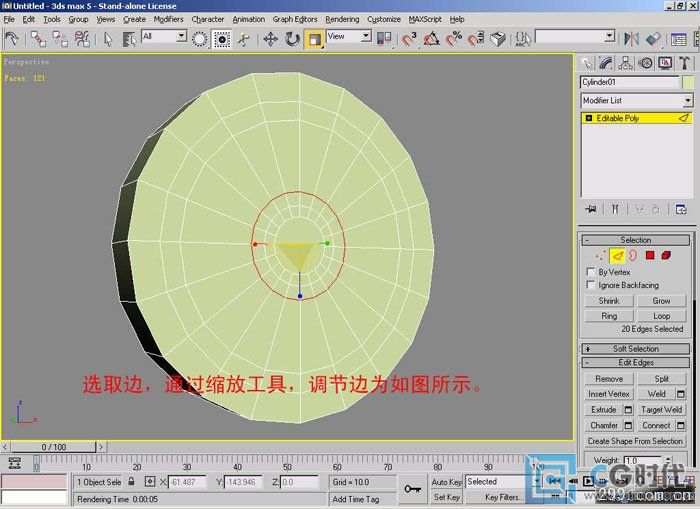Open the View reference coordinate dropdown
Image resolution: width=700 pixels, height=509 pixels.
point(366,36)
